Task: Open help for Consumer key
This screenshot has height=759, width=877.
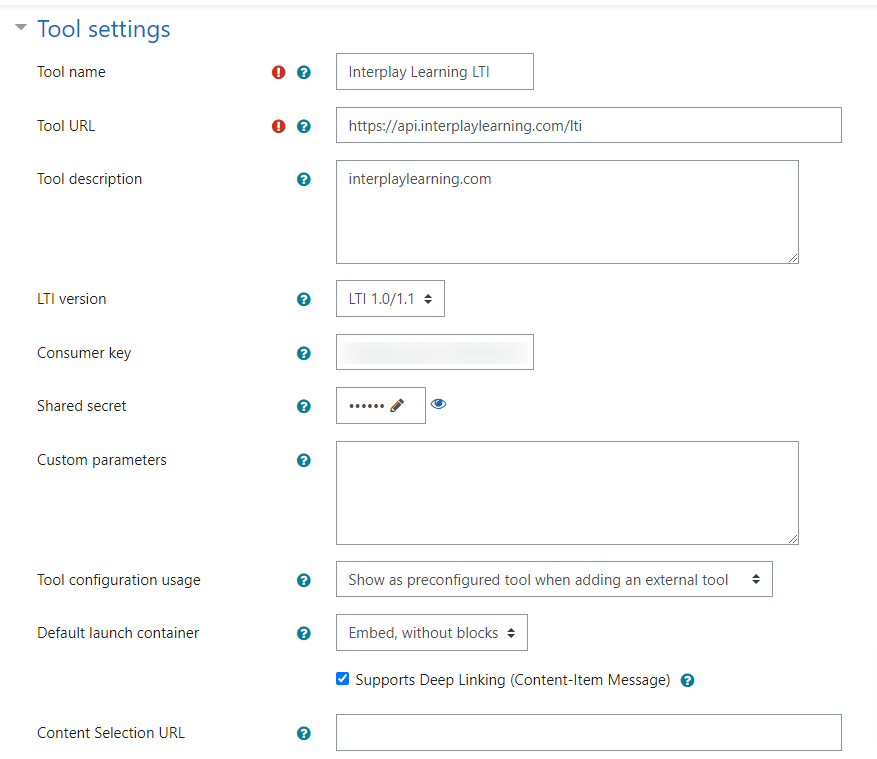Action: 304,353
